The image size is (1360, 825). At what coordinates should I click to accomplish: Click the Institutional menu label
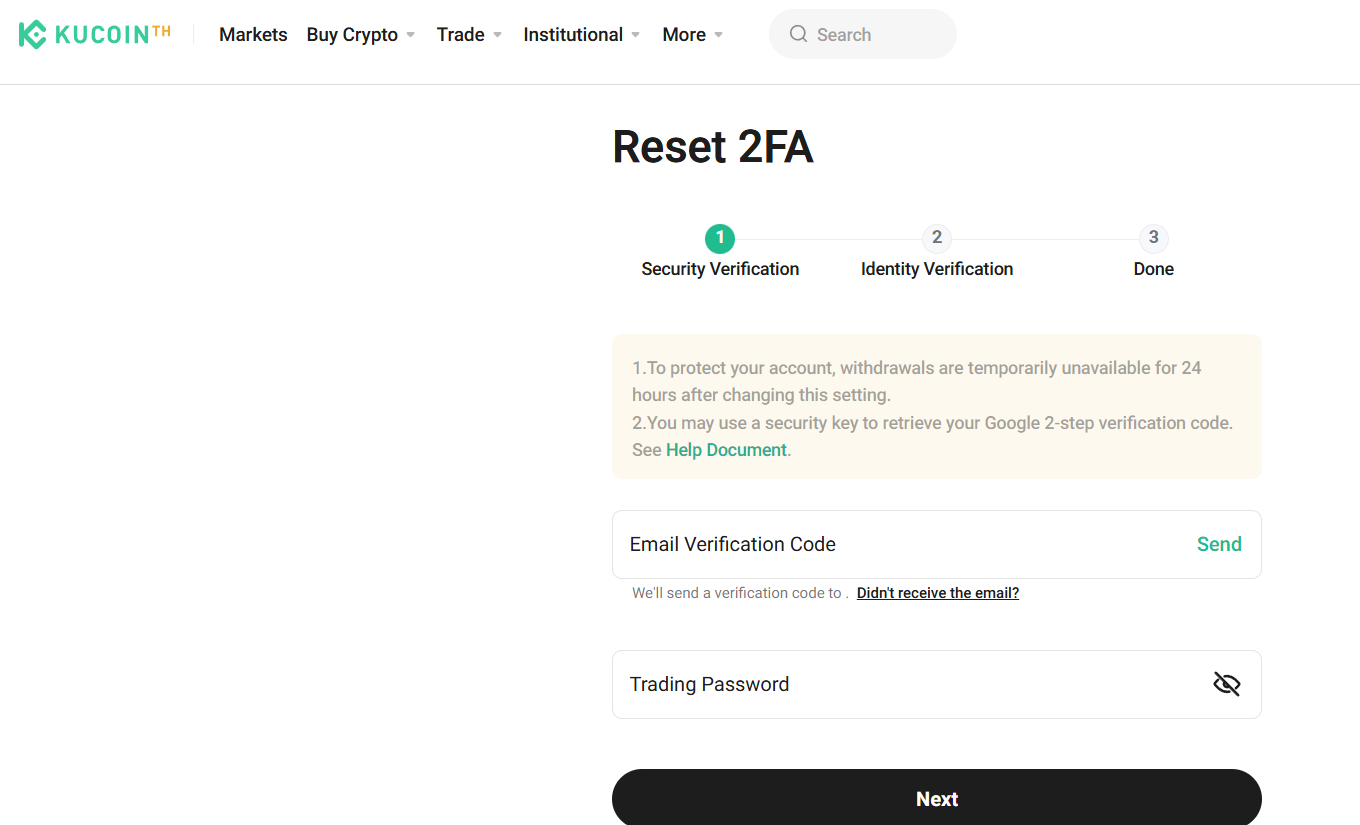pos(573,35)
